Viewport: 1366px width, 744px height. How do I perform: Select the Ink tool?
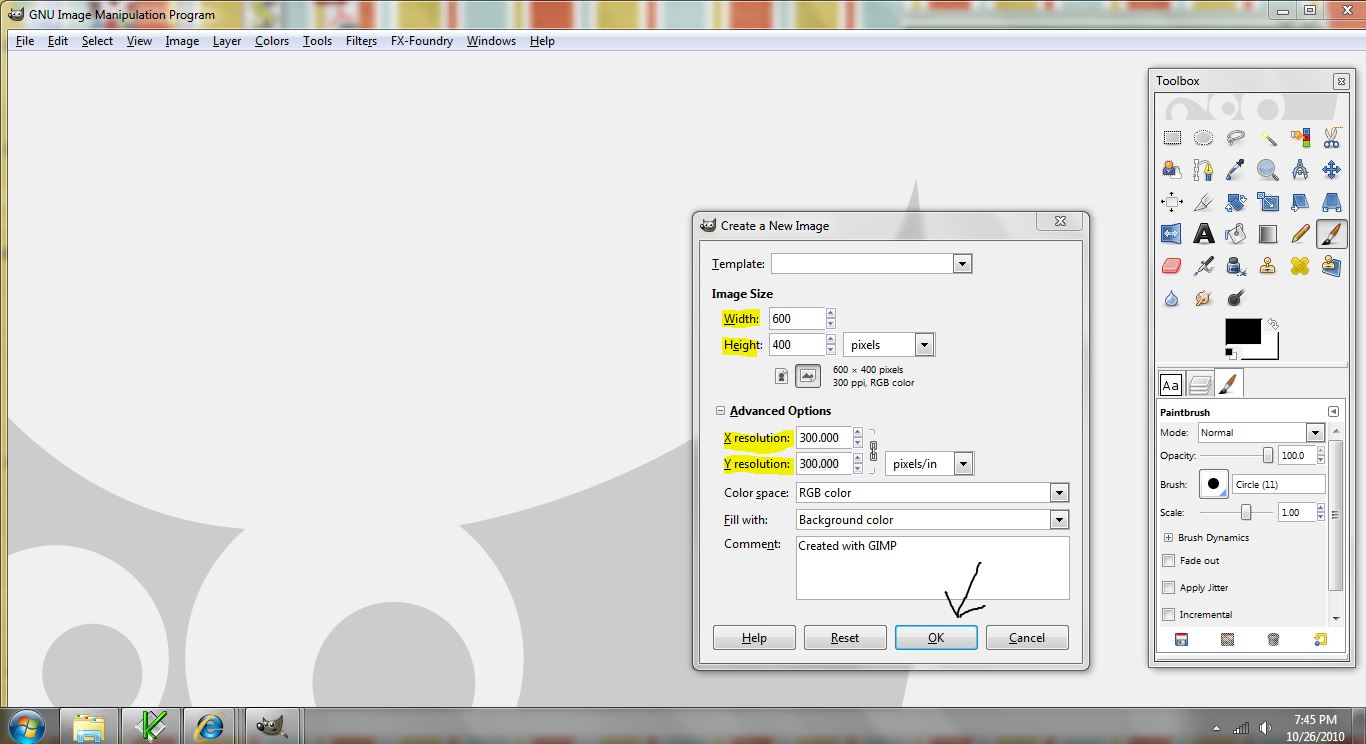1236,266
